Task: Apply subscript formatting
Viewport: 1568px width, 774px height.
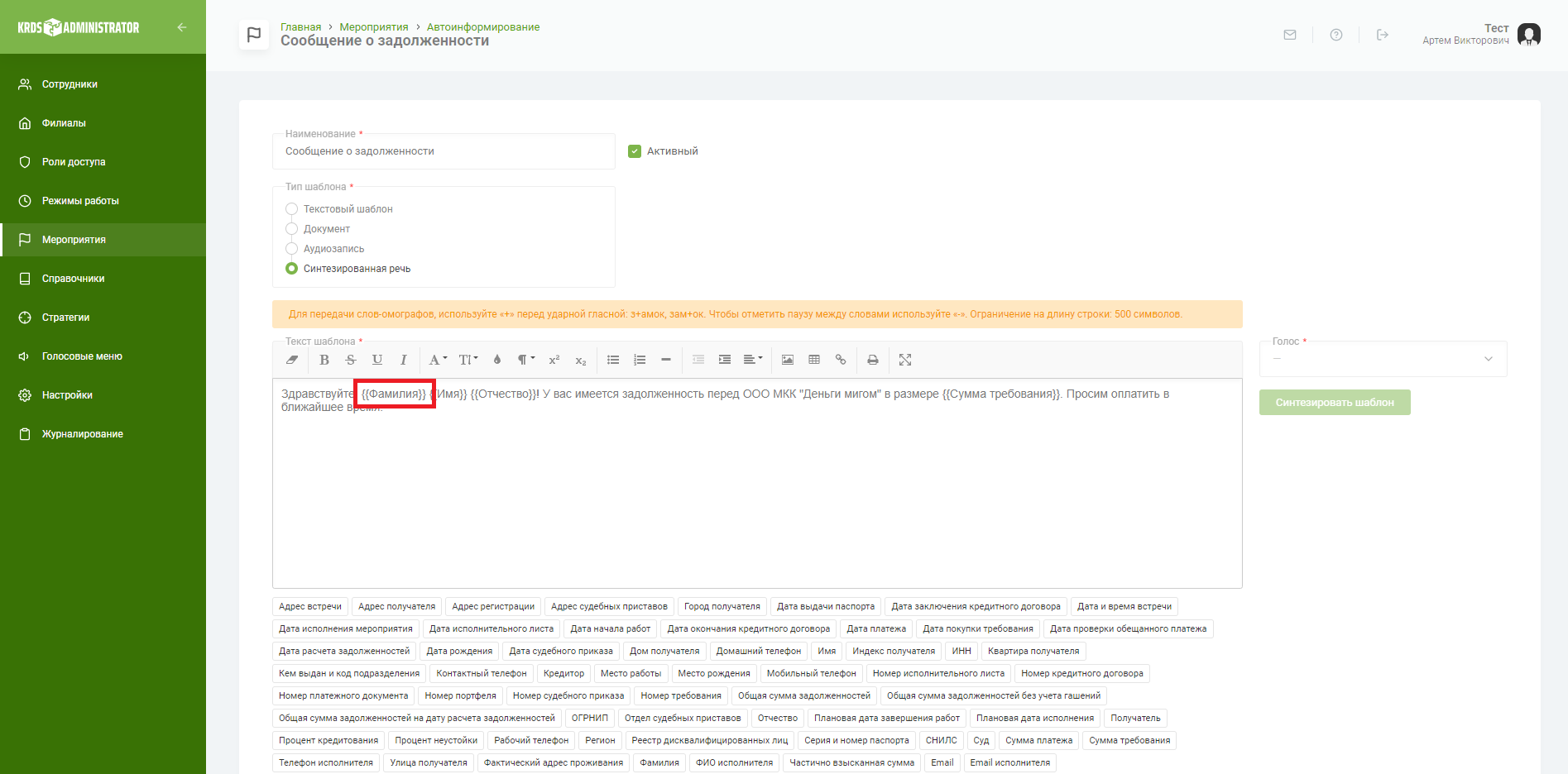Action: [581, 360]
